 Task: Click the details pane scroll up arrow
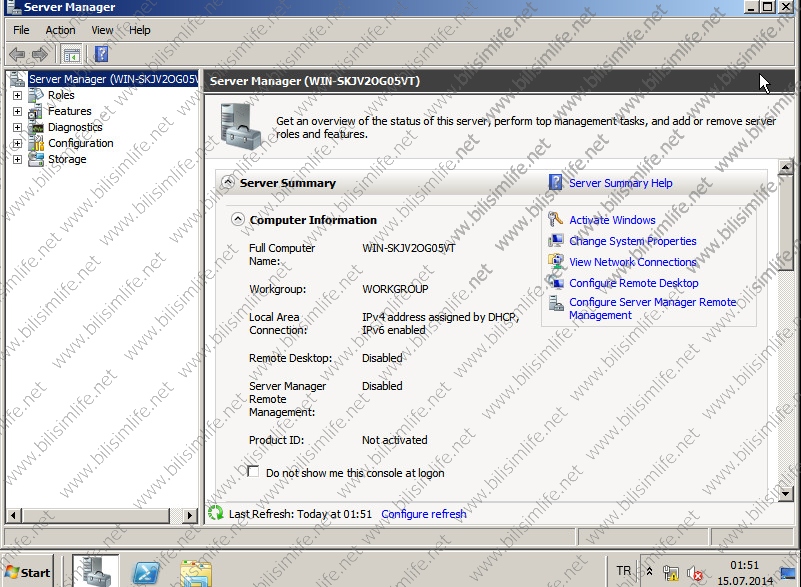click(786, 167)
